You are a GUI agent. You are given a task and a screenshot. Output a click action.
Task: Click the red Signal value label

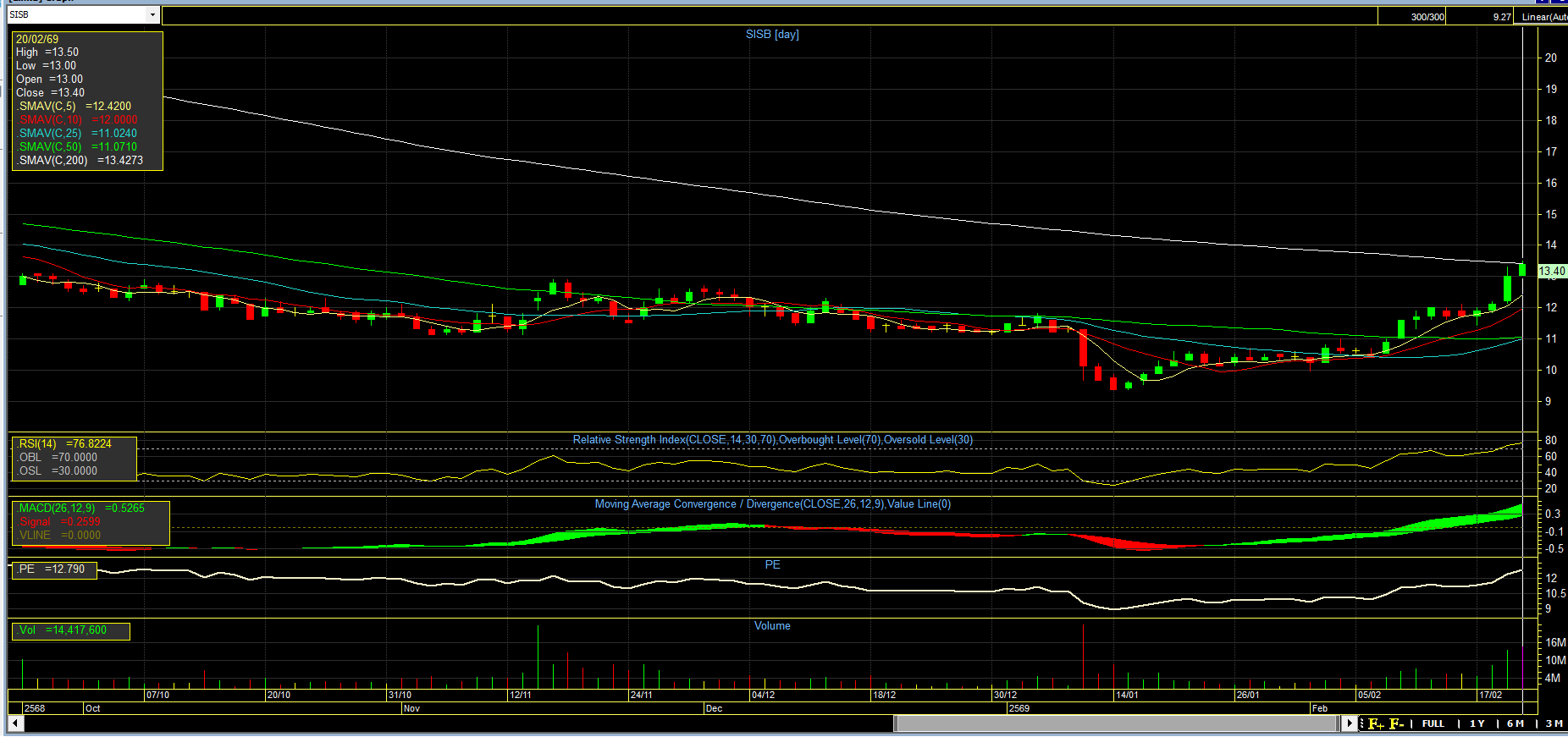[59, 521]
